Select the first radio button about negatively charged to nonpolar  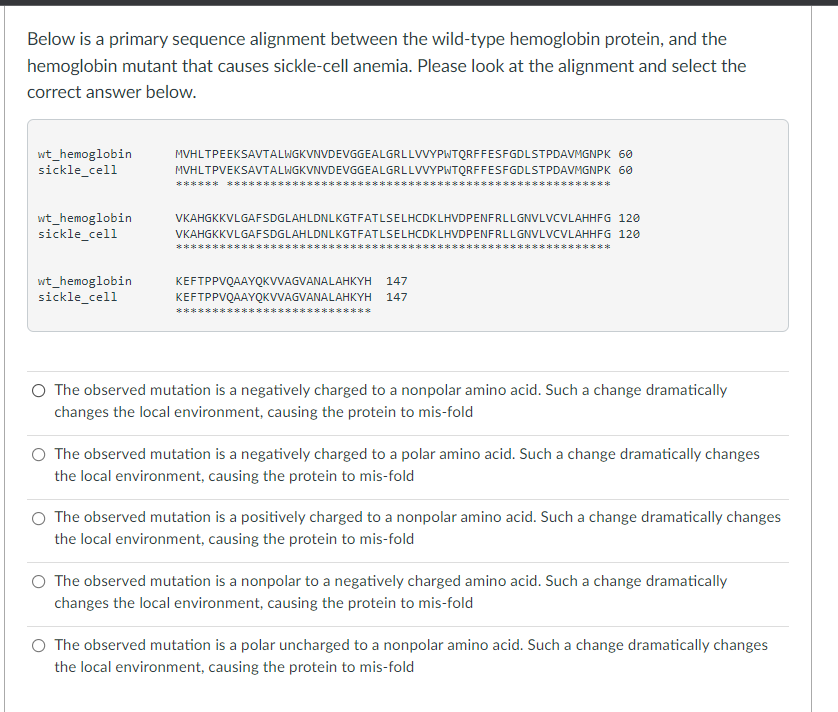[38, 390]
